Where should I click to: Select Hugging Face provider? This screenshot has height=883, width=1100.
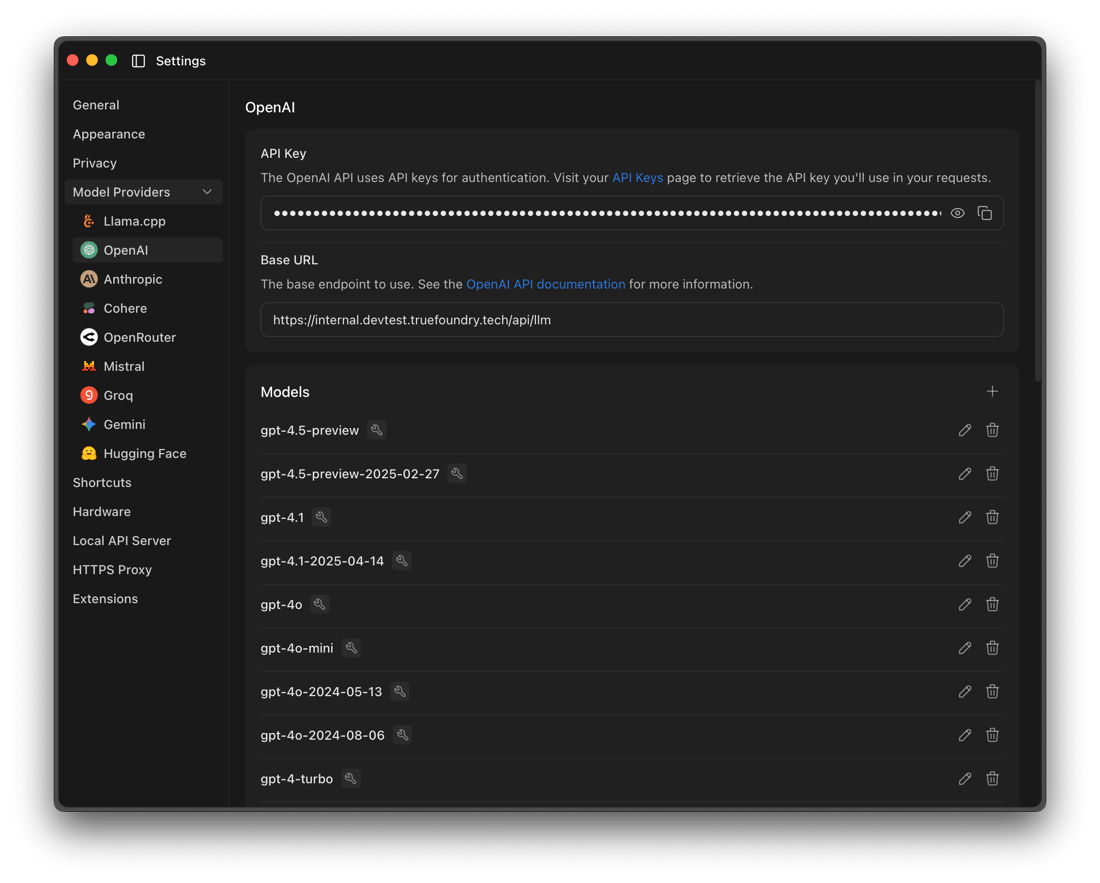147,454
